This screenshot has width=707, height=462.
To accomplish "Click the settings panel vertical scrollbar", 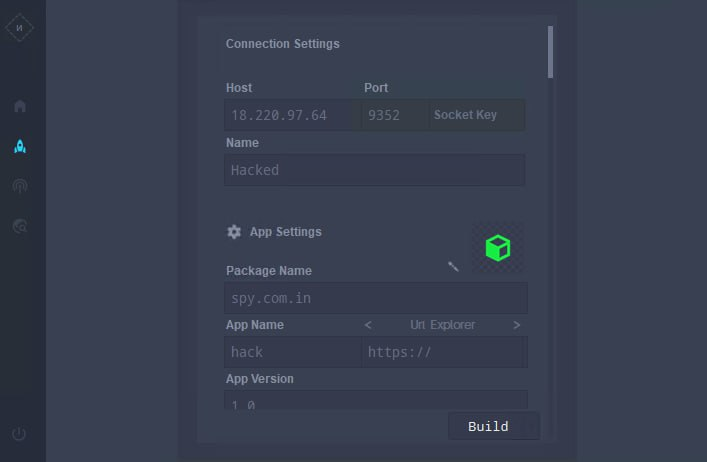I will [550, 52].
